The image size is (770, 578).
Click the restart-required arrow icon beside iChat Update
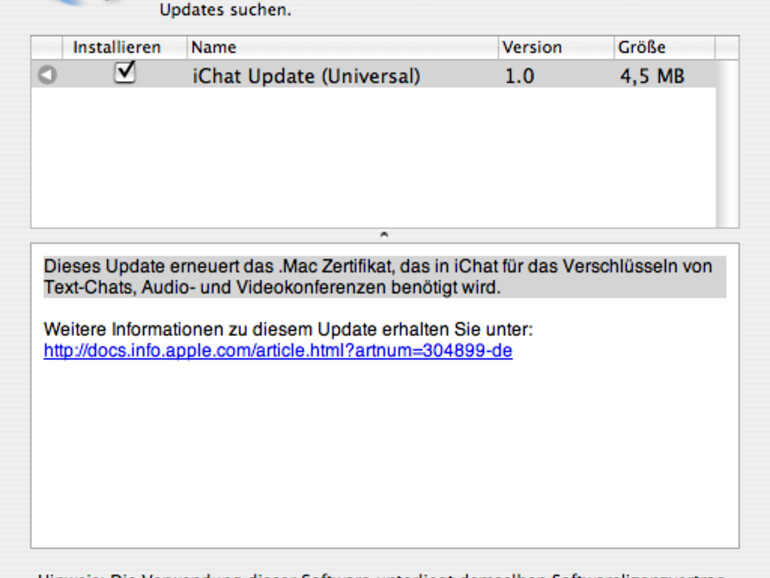point(47,75)
